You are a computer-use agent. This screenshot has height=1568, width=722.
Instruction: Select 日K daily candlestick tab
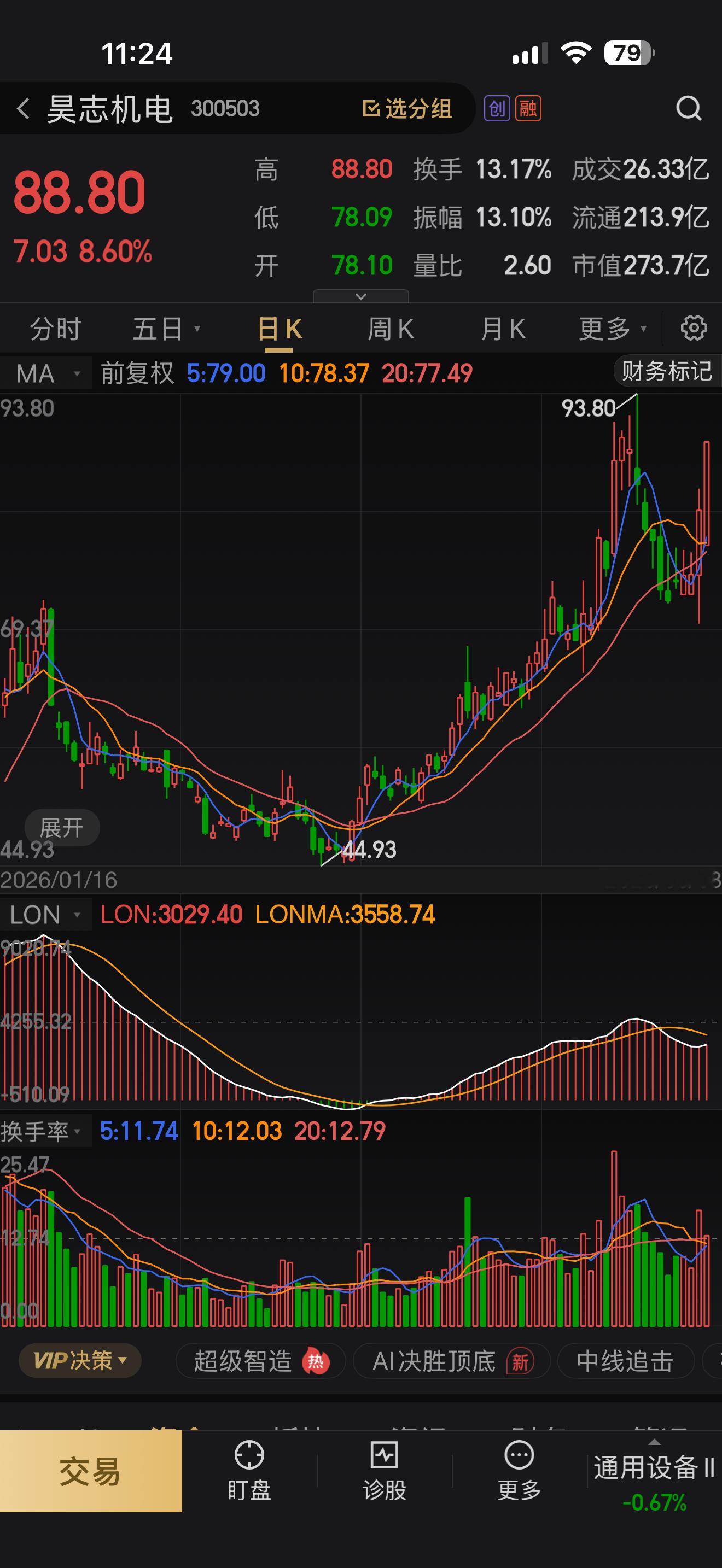point(280,329)
